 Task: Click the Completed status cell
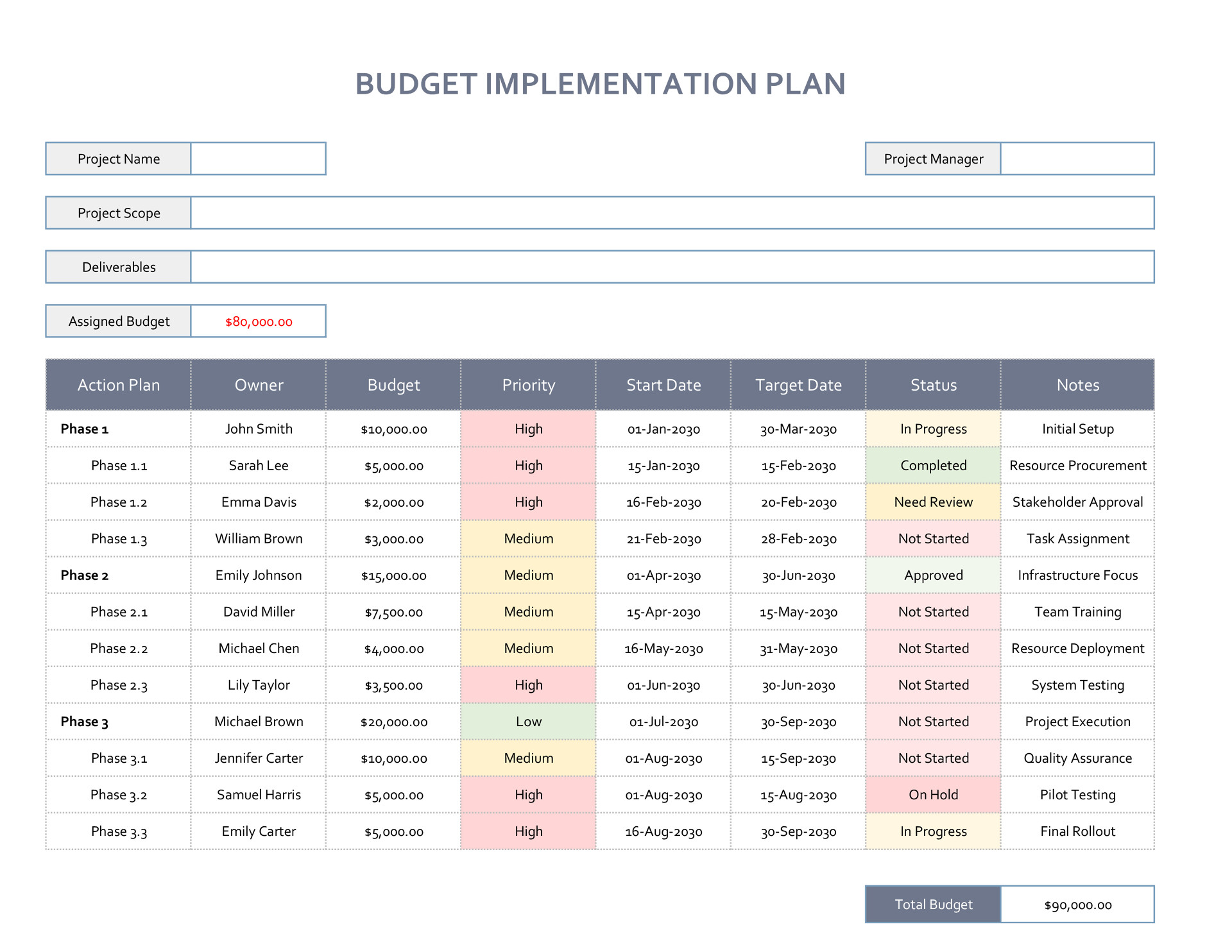933,465
